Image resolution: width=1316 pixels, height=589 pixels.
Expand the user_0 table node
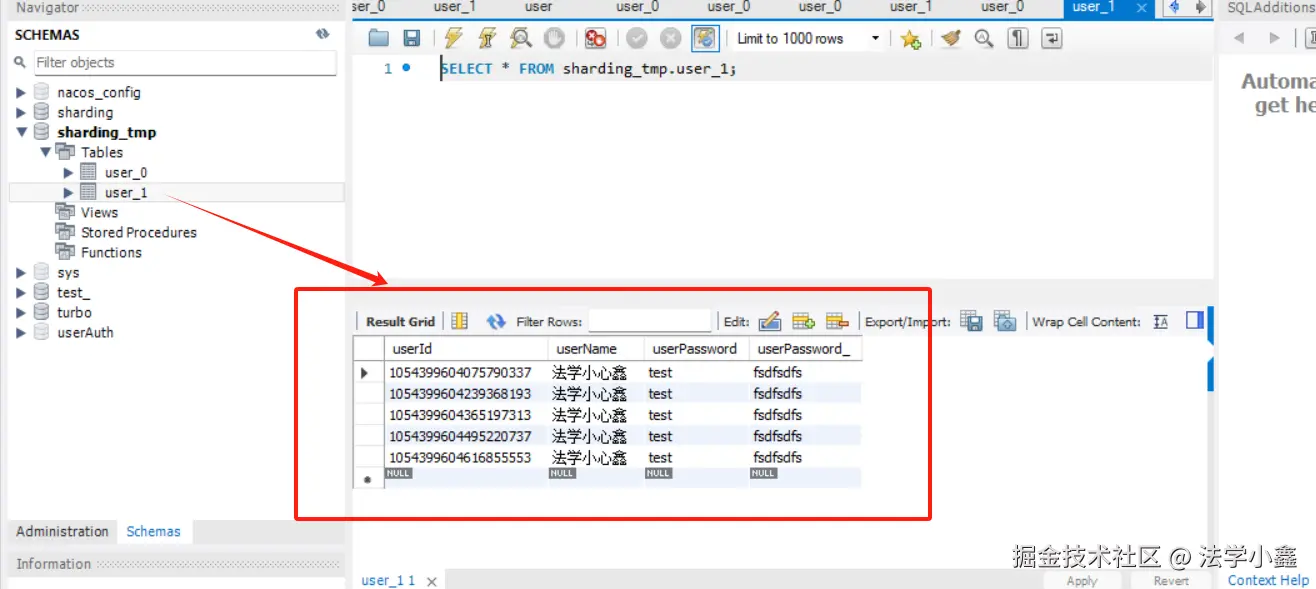(x=69, y=172)
